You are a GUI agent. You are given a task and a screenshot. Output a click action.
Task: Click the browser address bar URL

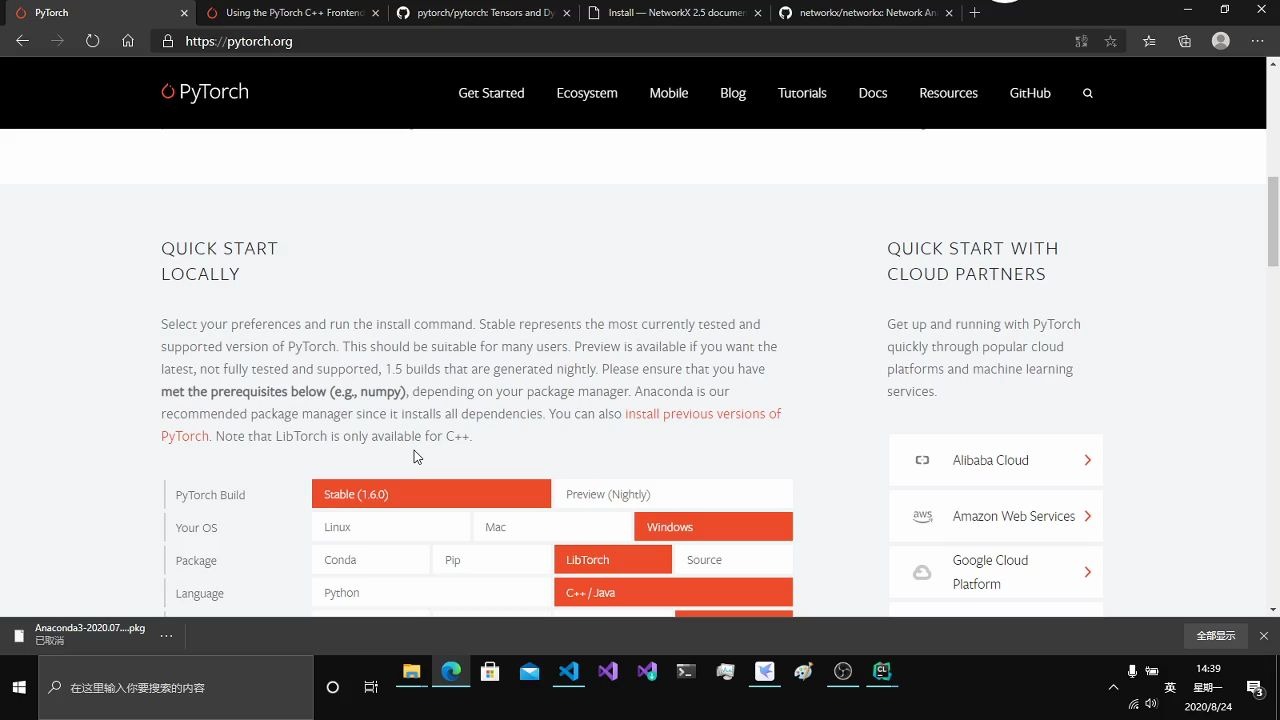coord(239,41)
